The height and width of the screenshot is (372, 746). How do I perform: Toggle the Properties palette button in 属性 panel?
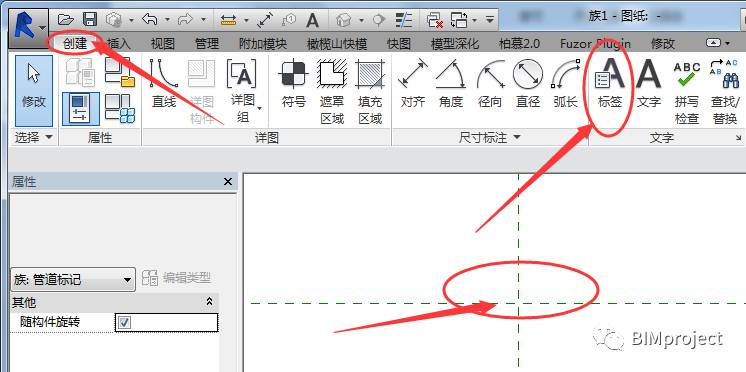point(81,108)
